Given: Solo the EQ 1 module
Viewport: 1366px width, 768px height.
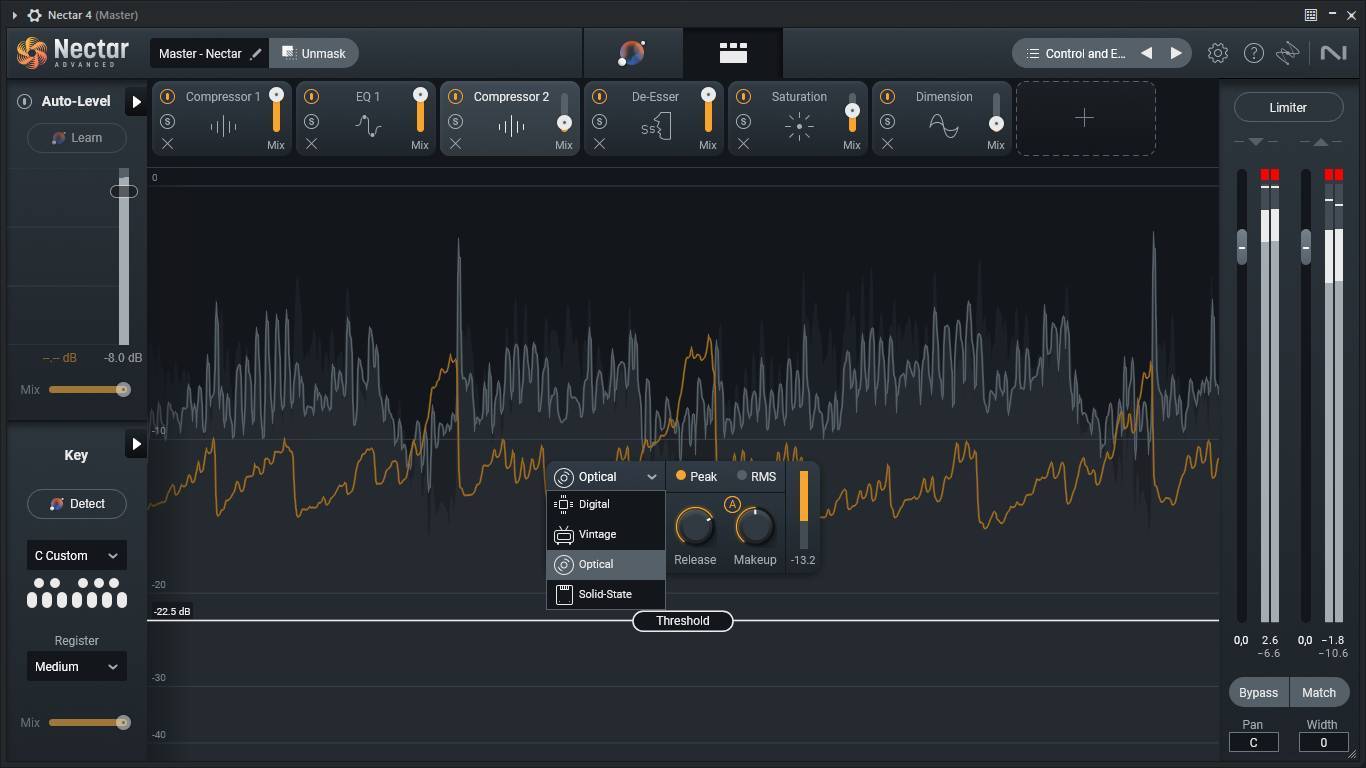Looking at the screenshot, I should point(311,121).
